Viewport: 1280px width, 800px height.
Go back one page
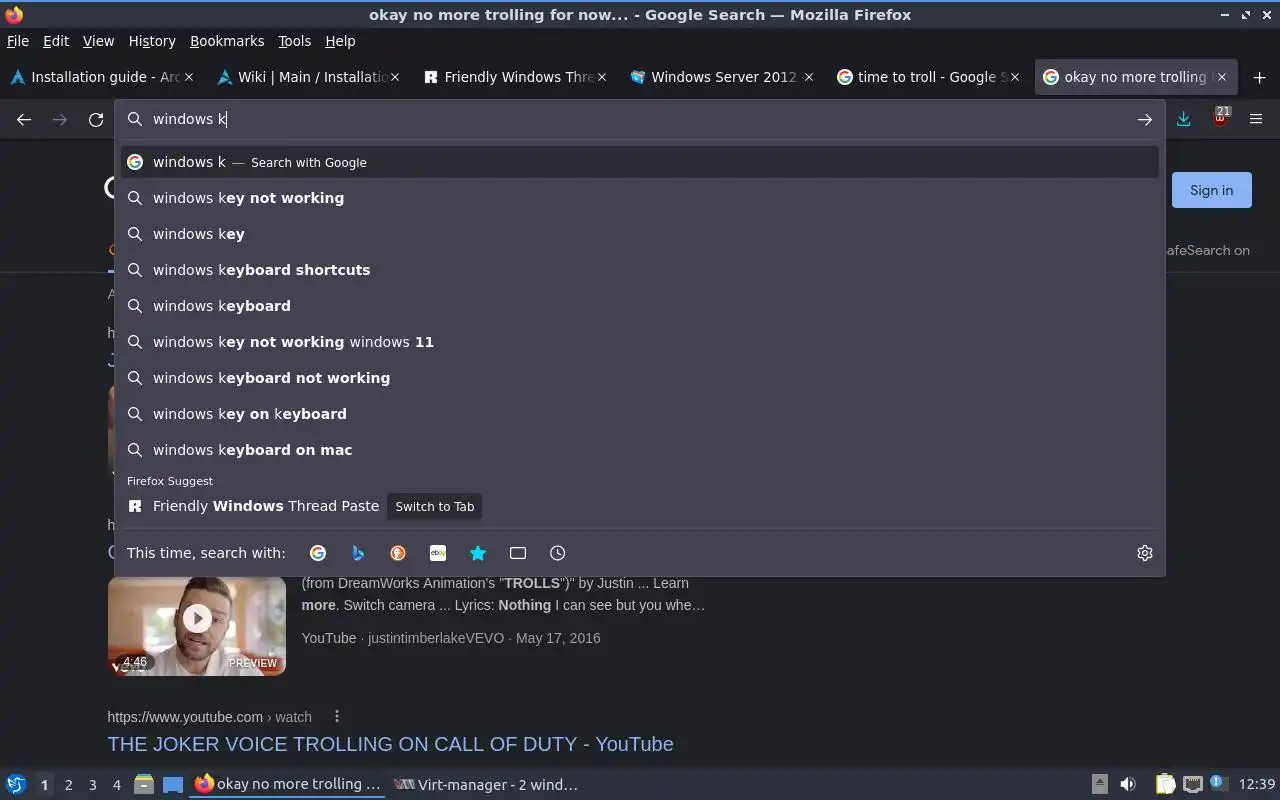click(x=24, y=119)
